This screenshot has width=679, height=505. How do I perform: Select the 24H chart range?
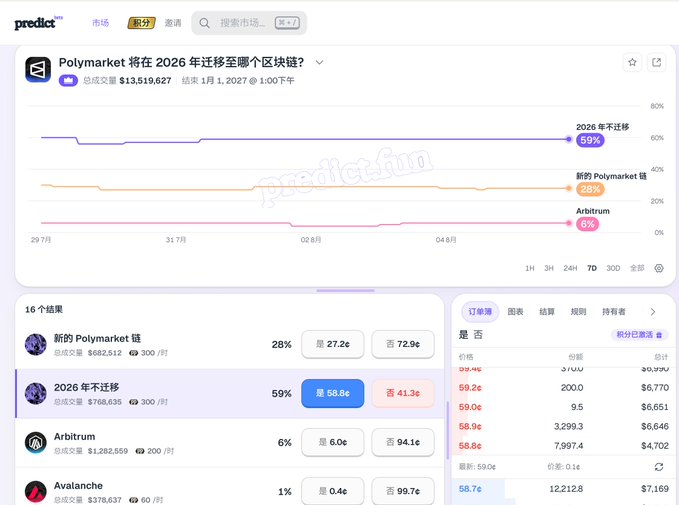pos(570,268)
